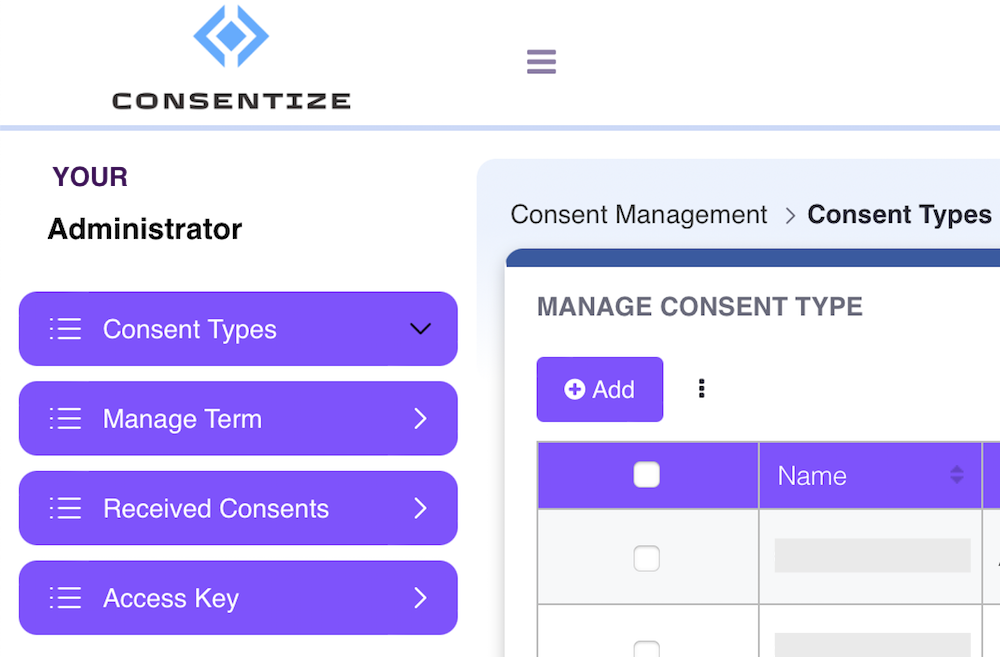The height and width of the screenshot is (657, 1000).
Task: Click the sort arrows on the Name column
Action: (958, 475)
